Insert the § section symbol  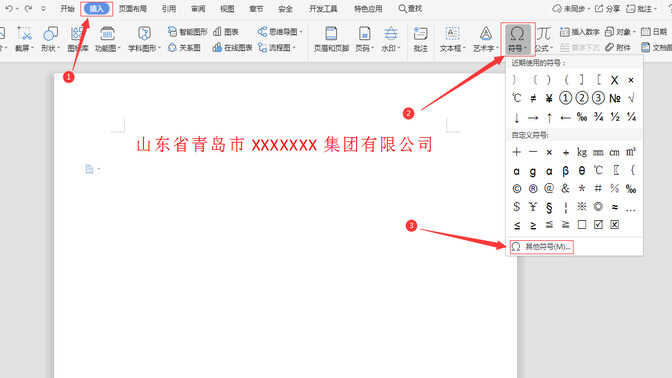coord(549,207)
